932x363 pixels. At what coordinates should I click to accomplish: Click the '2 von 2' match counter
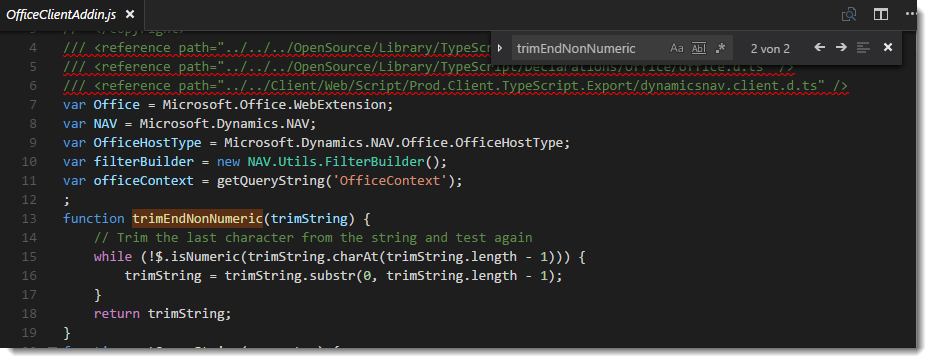point(770,49)
